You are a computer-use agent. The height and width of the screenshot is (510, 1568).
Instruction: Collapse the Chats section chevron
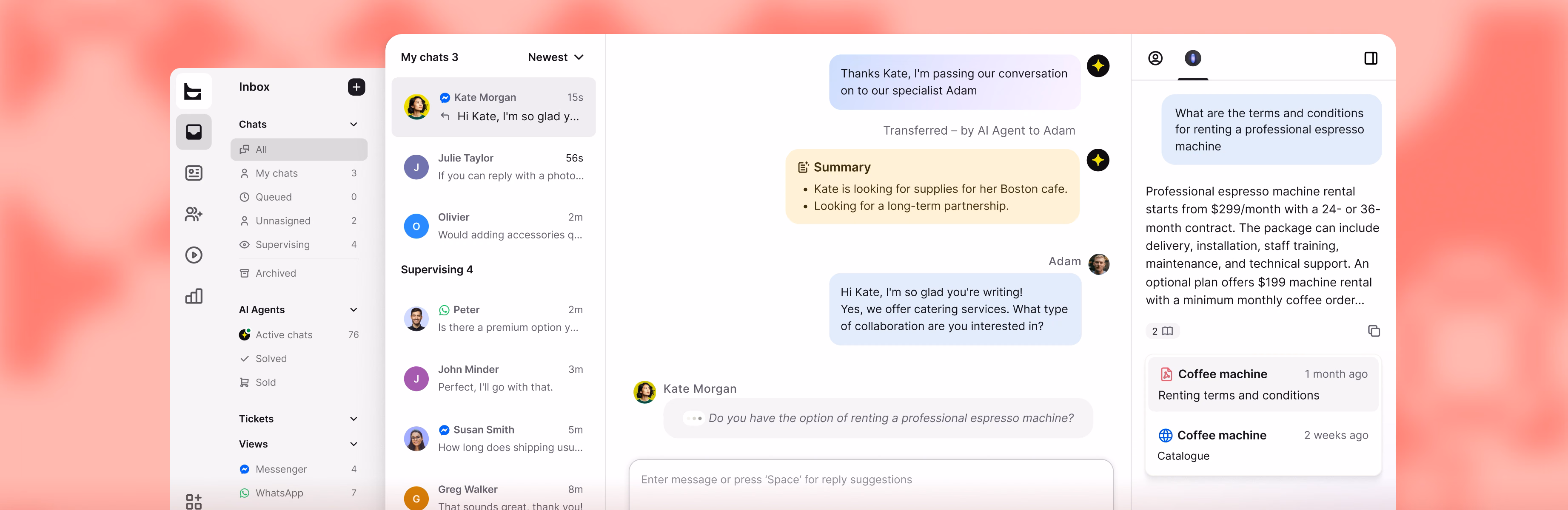pyautogui.click(x=354, y=125)
